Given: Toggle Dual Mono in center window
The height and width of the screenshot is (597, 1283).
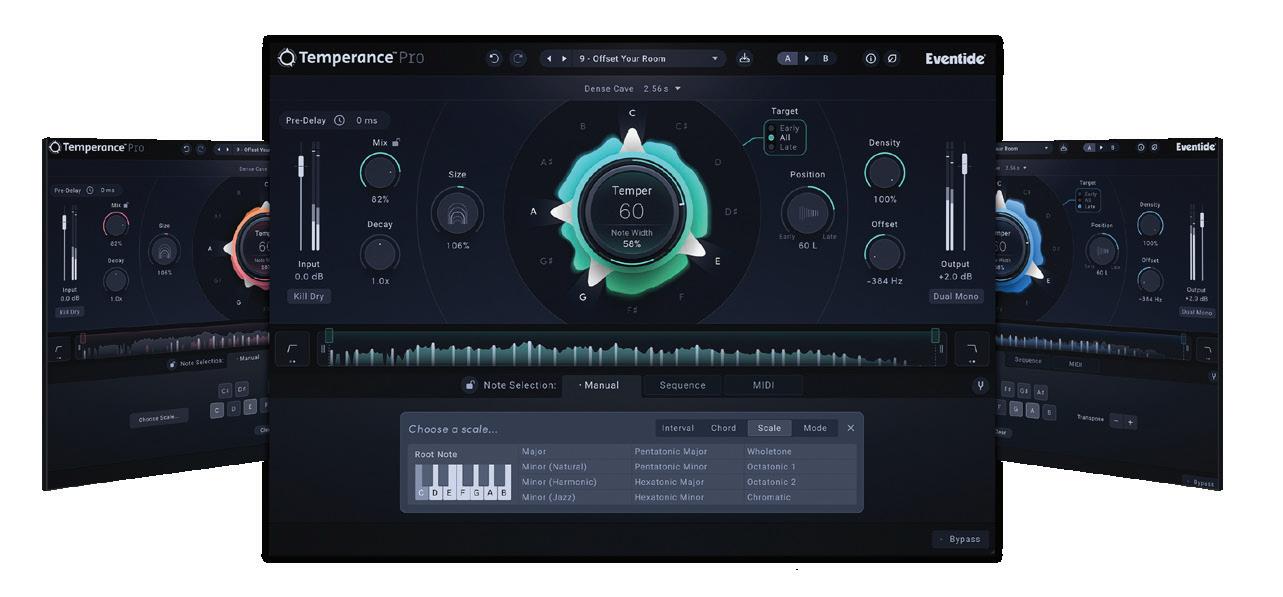Looking at the screenshot, I should [957, 296].
